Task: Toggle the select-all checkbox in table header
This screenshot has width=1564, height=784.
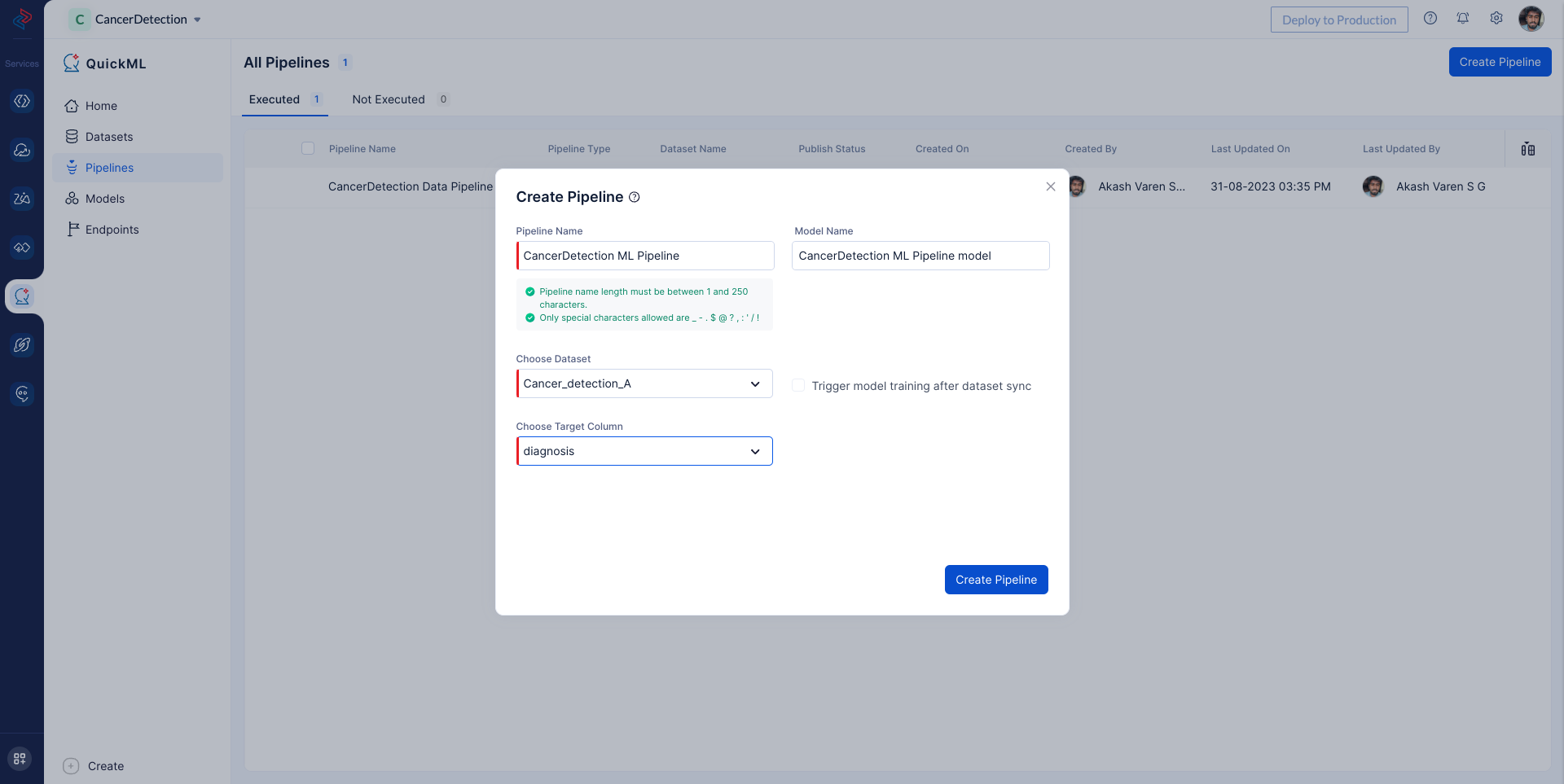Action: pyautogui.click(x=308, y=148)
